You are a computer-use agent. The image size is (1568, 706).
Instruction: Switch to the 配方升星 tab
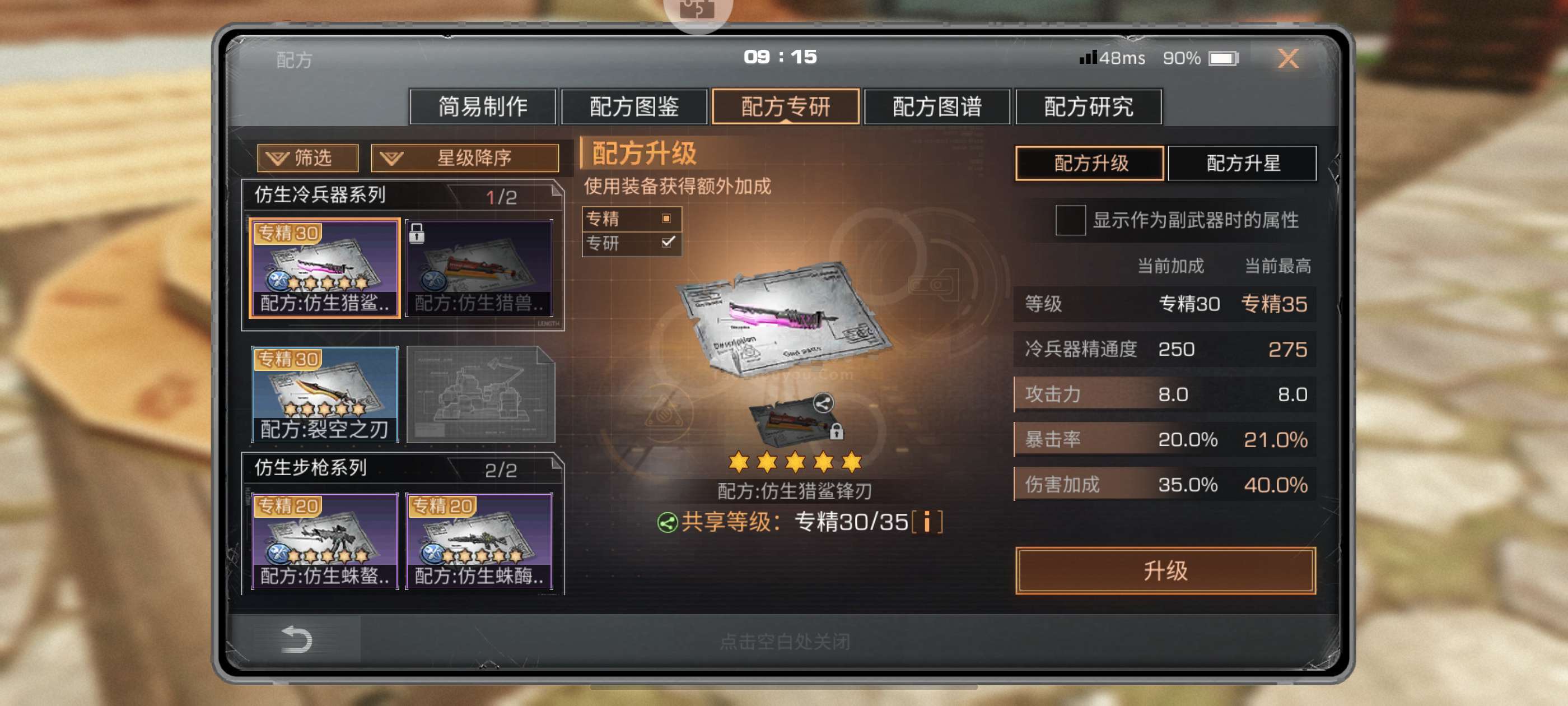pos(1242,163)
